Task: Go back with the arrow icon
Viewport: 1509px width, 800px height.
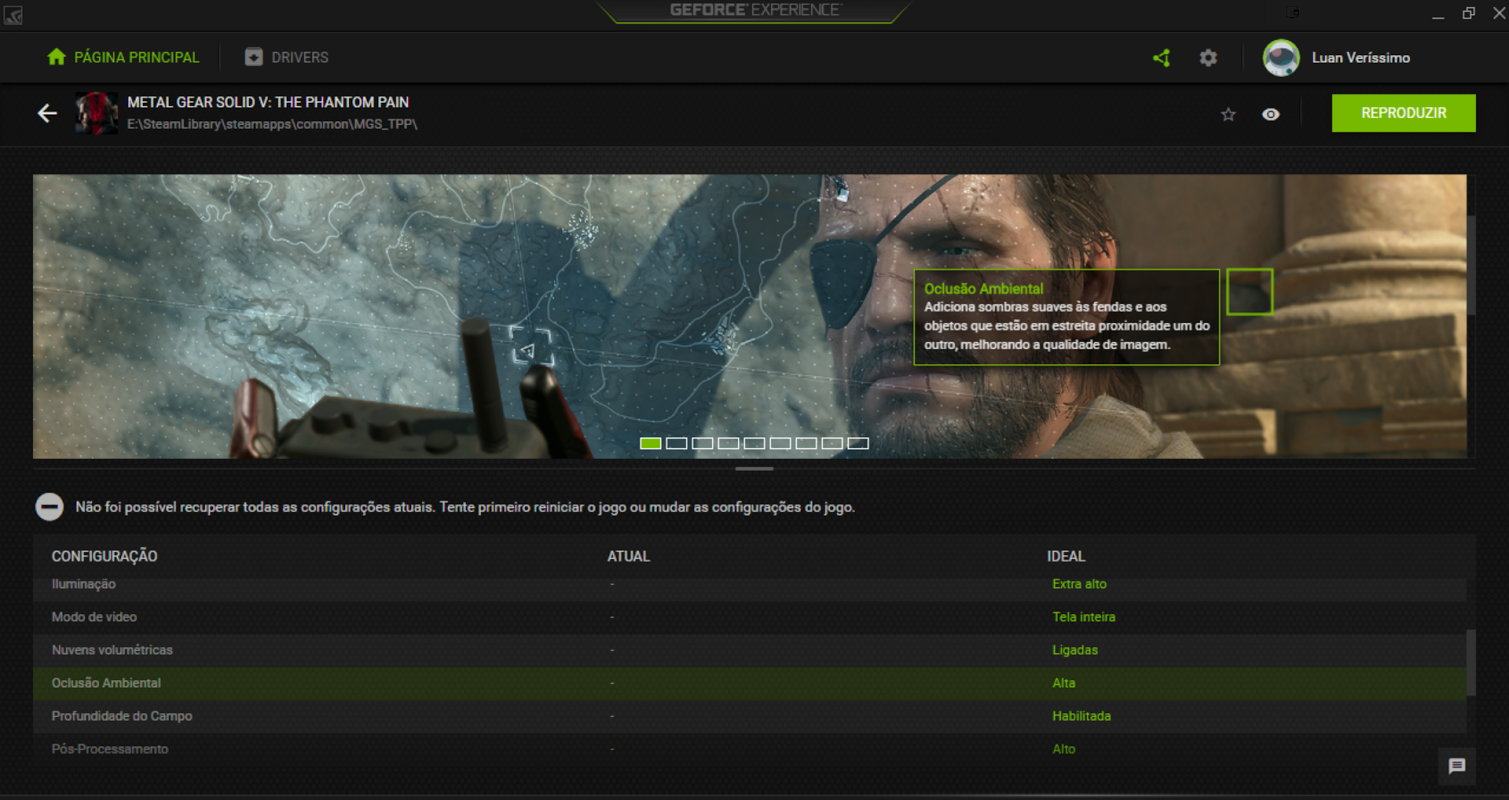Action: click(x=47, y=113)
